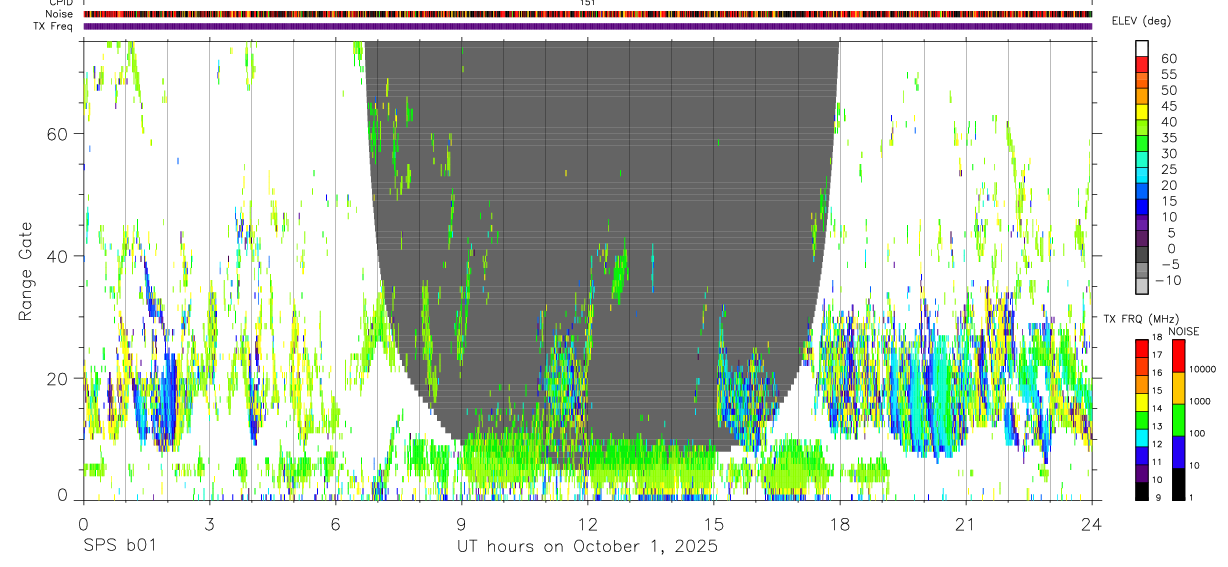1228x567 pixels.
Task: Select x-axis tick label '24'
Action: (1091, 524)
